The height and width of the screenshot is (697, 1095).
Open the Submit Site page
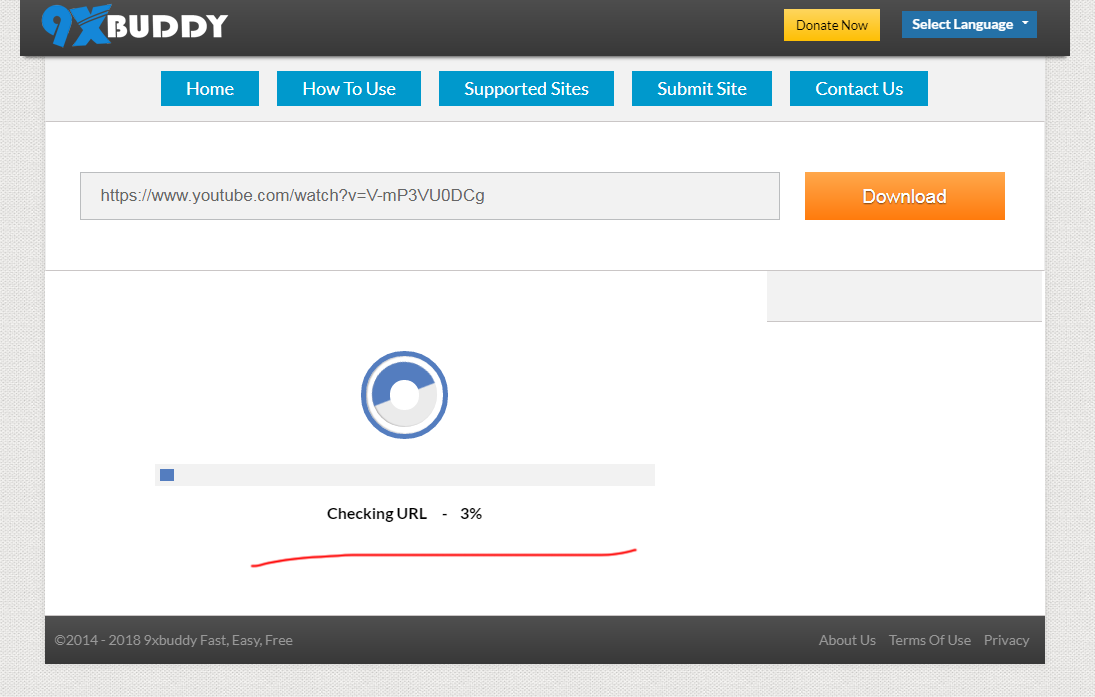[702, 89]
